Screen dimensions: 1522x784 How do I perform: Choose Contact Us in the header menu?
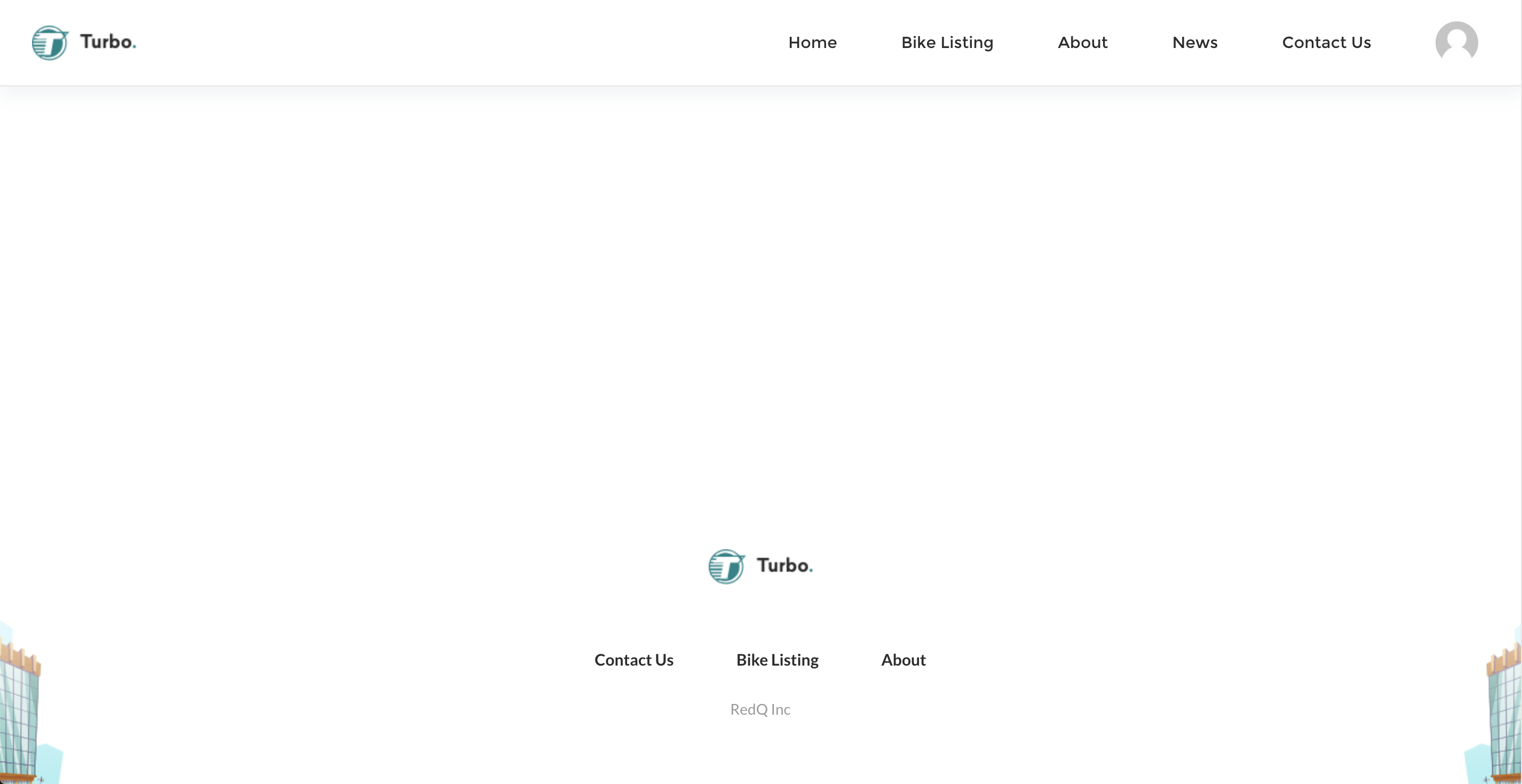tap(1327, 43)
